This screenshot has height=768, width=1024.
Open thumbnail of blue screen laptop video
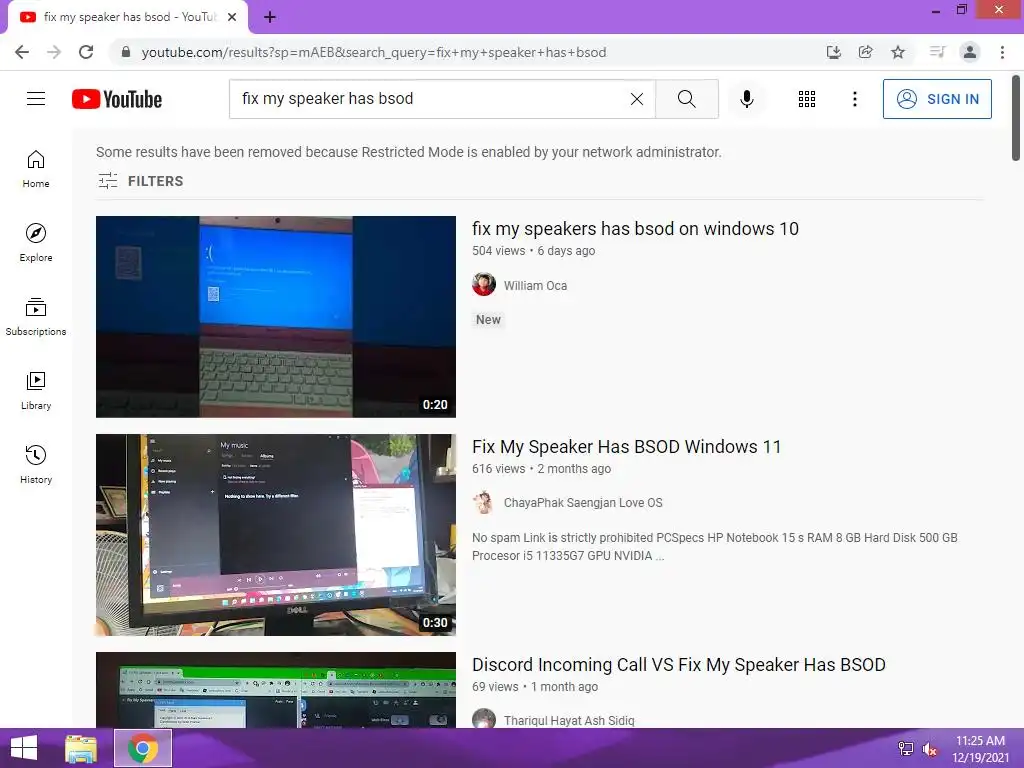(276, 317)
